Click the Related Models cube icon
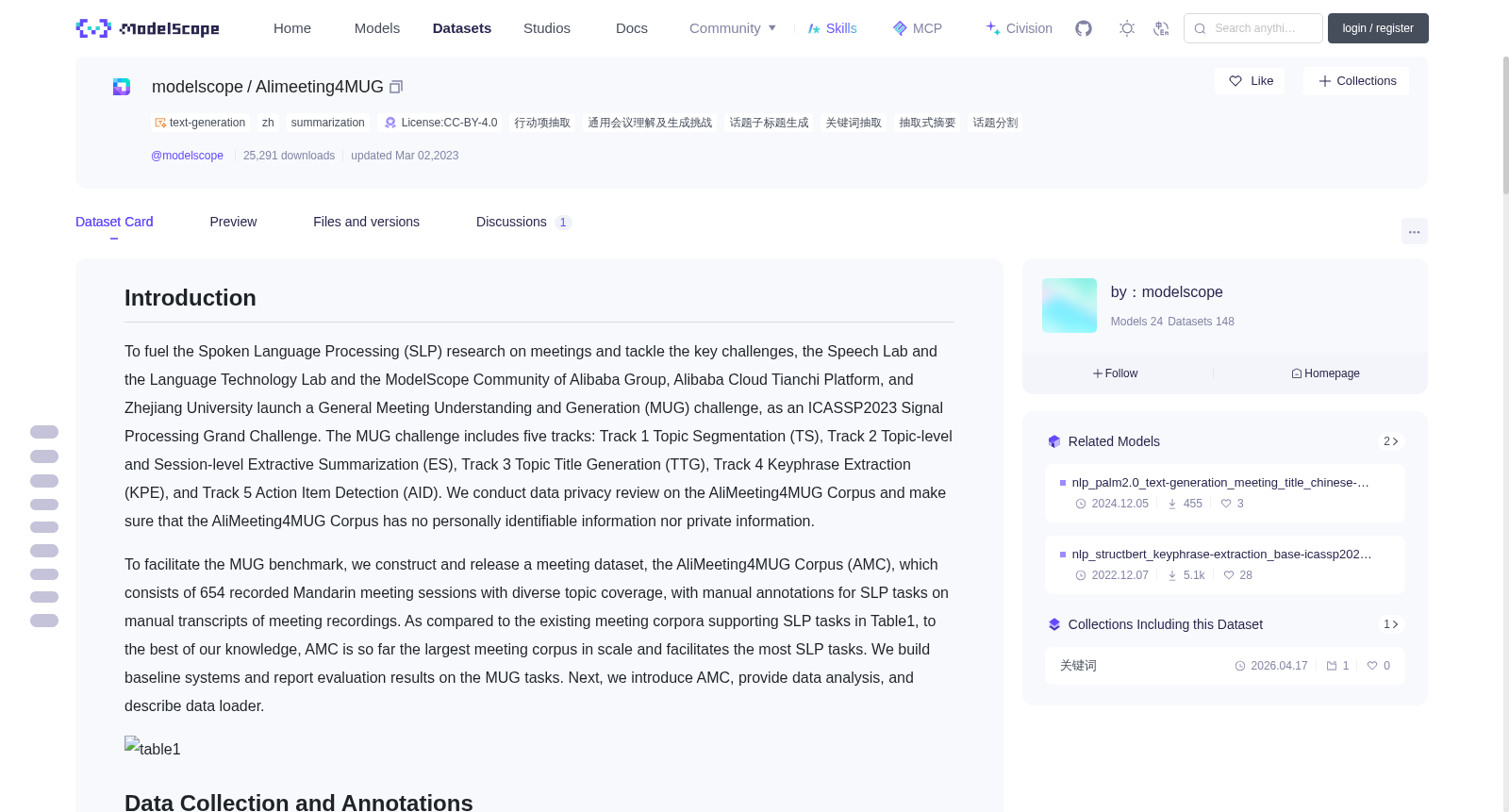Viewport: 1509px width, 812px height. click(x=1054, y=441)
